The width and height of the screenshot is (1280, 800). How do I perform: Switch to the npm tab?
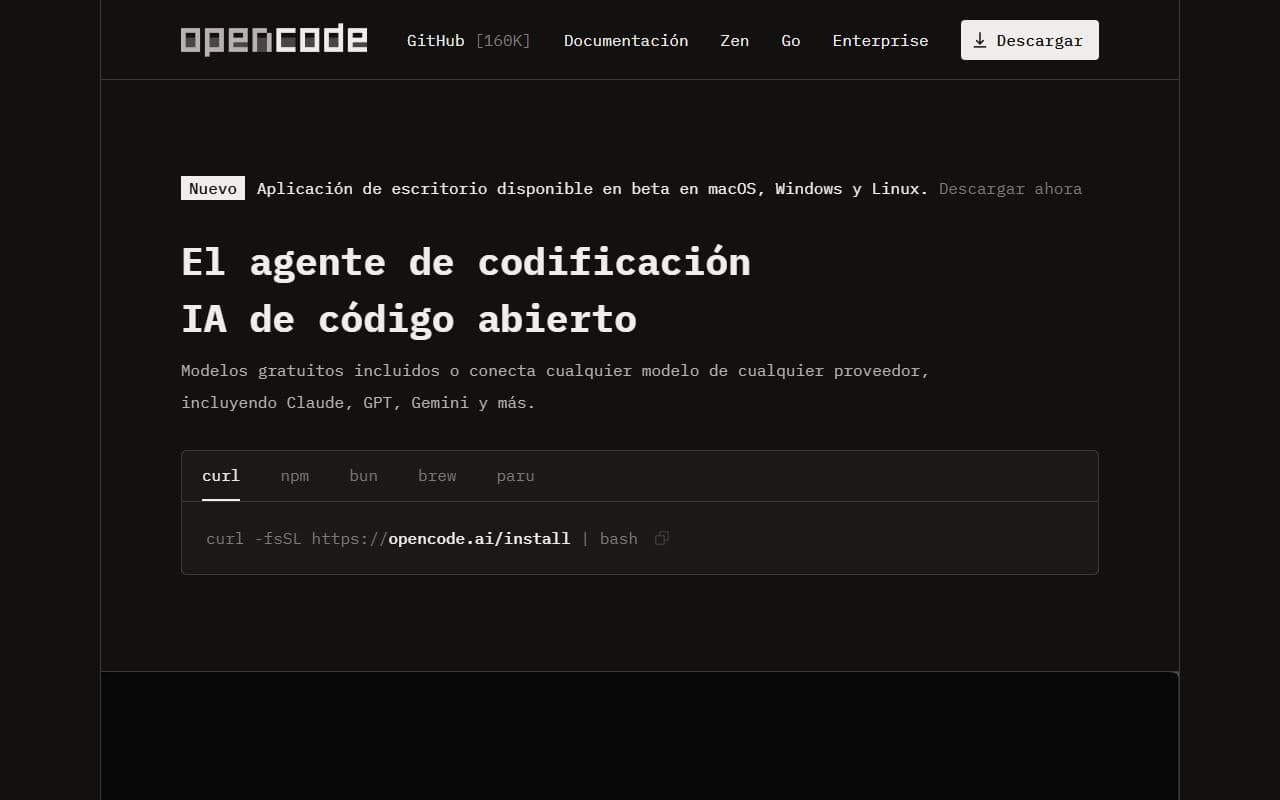(x=295, y=476)
